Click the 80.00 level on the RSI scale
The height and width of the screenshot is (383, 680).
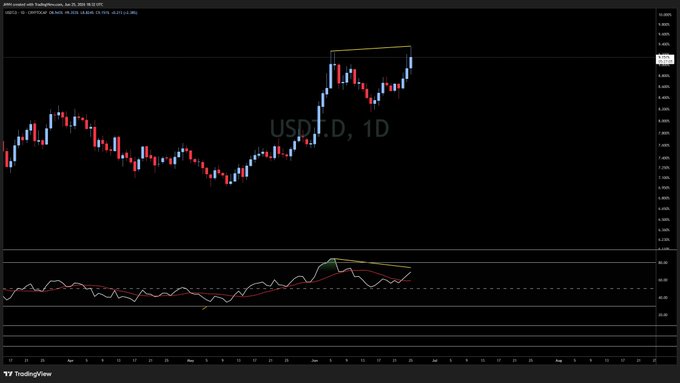pos(663,262)
